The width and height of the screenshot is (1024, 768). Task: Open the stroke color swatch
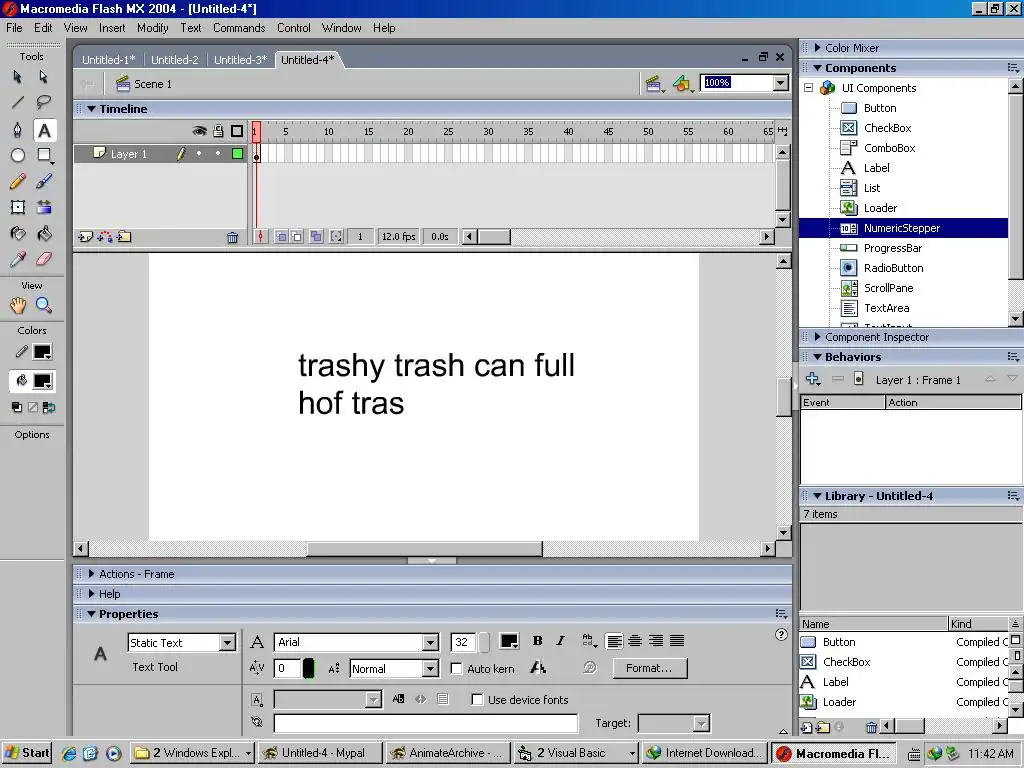tap(42, 352)
